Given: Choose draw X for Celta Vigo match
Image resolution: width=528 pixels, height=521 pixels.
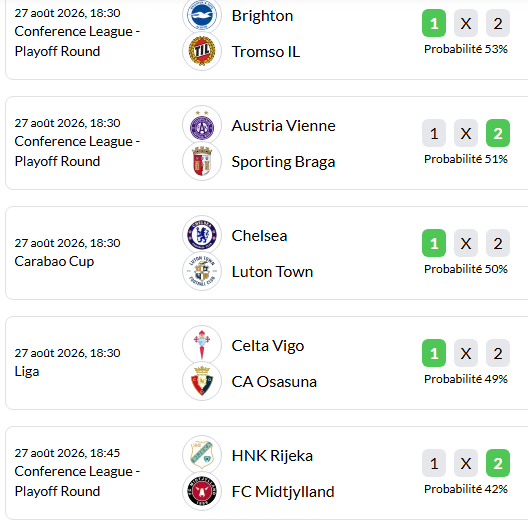Looking at the screenshot, I should [466, 353].
